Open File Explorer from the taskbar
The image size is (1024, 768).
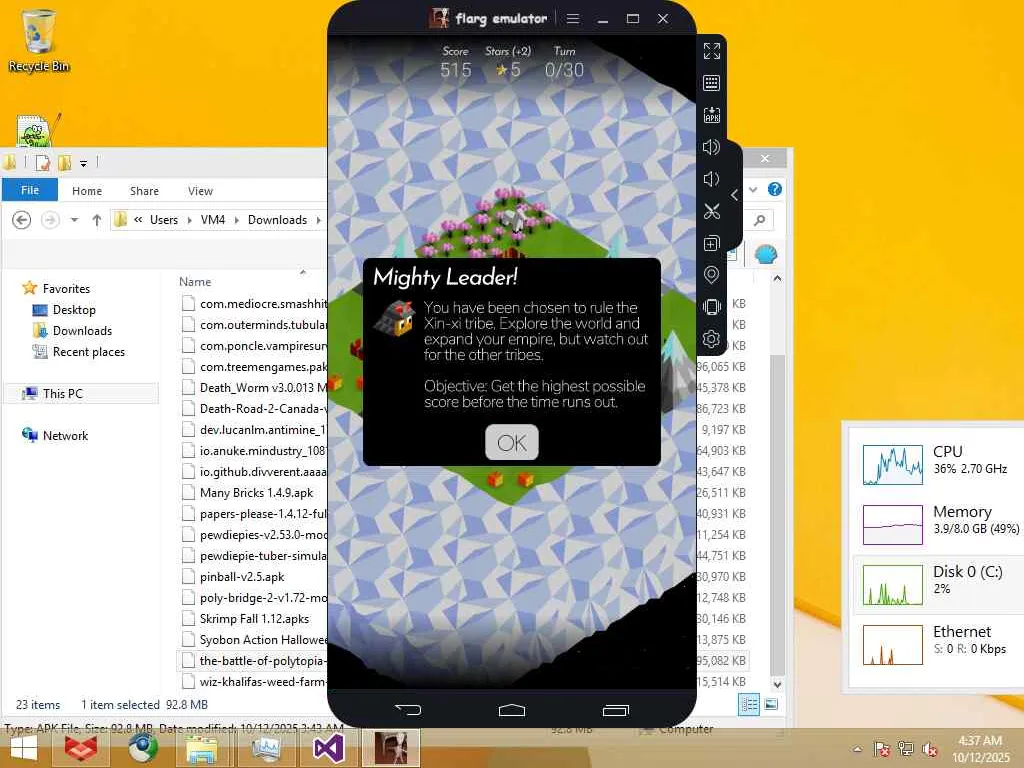pos(202,748)
